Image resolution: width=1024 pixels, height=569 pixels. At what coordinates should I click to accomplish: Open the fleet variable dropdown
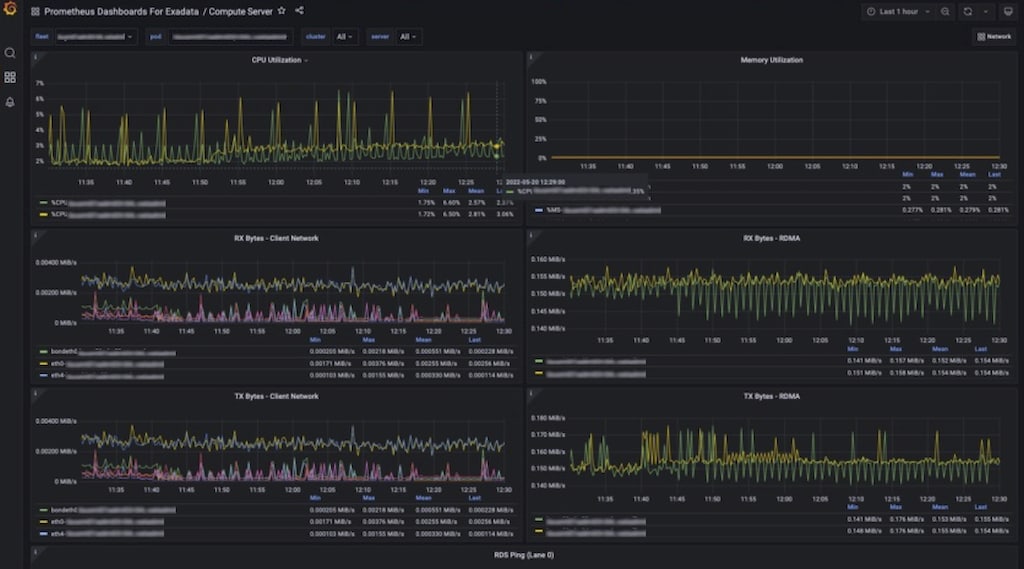[x=97, y=36]
